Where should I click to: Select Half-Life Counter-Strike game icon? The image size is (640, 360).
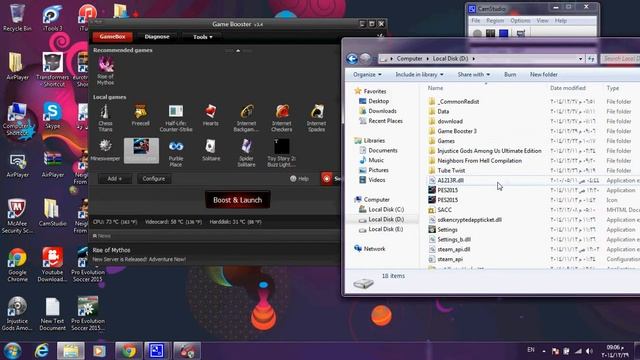pos(176,118)
